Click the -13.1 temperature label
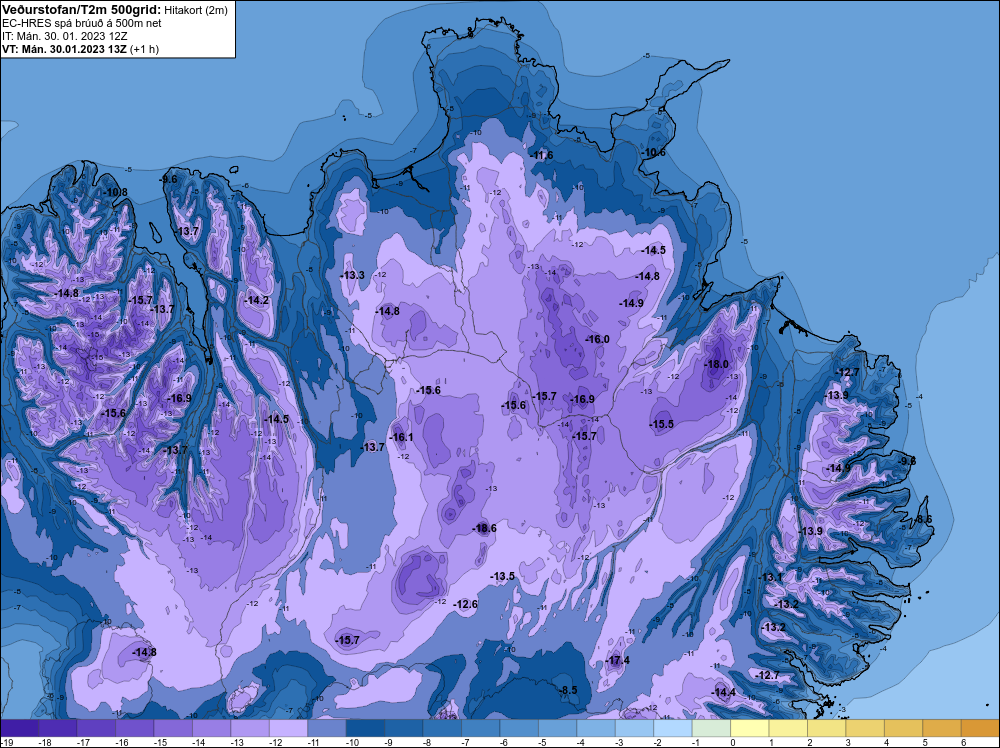This screenshot has width=1000, height=748. 770,577
